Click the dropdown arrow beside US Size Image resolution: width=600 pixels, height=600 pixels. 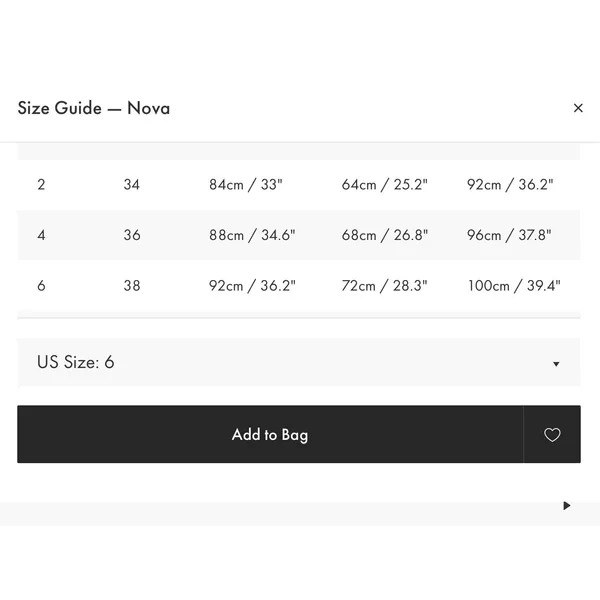(556, 364)
